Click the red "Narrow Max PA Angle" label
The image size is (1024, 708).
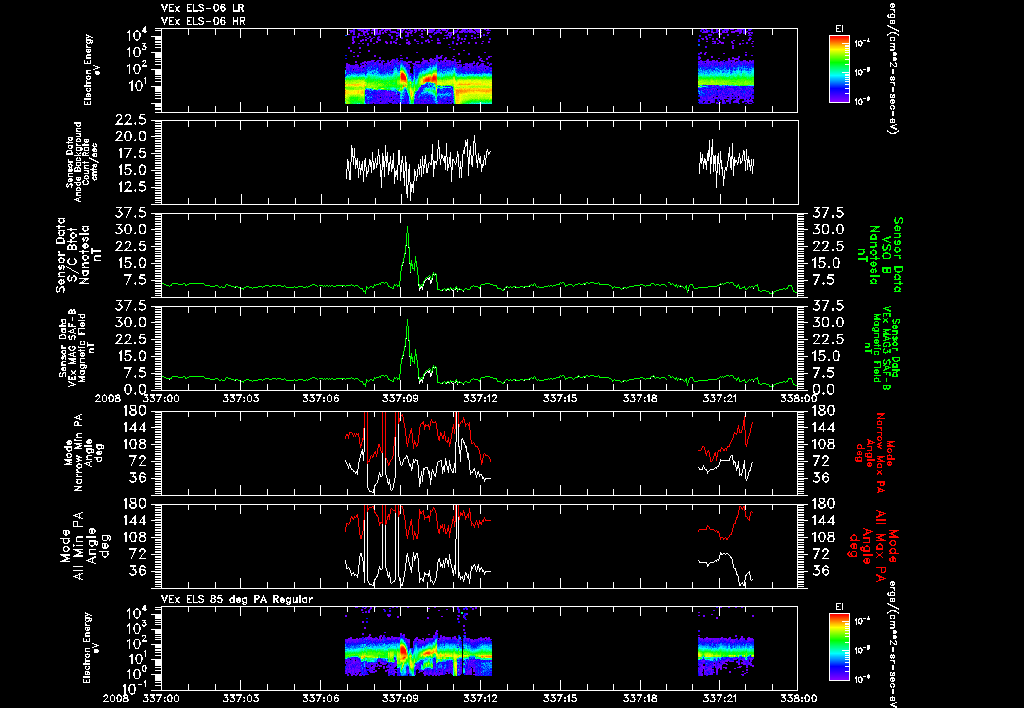(x=875, y=453)
